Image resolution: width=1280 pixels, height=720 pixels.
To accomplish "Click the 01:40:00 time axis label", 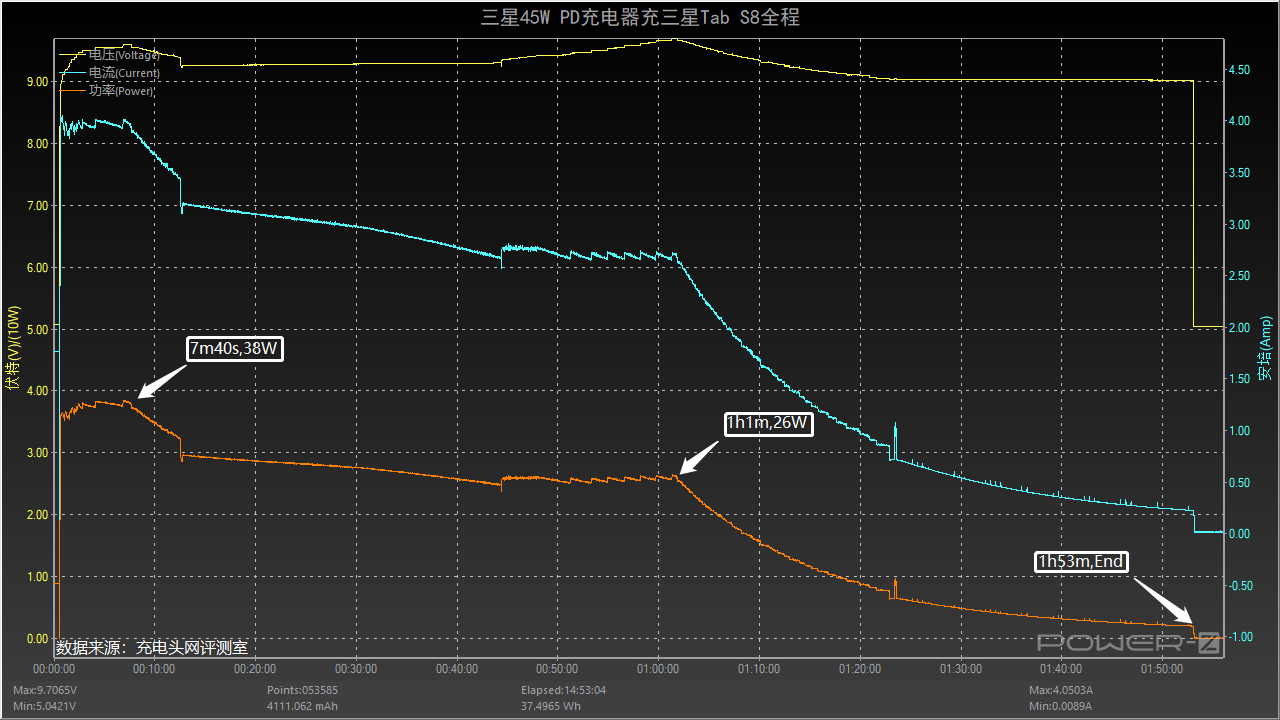I will click(x=1060, y=669).
